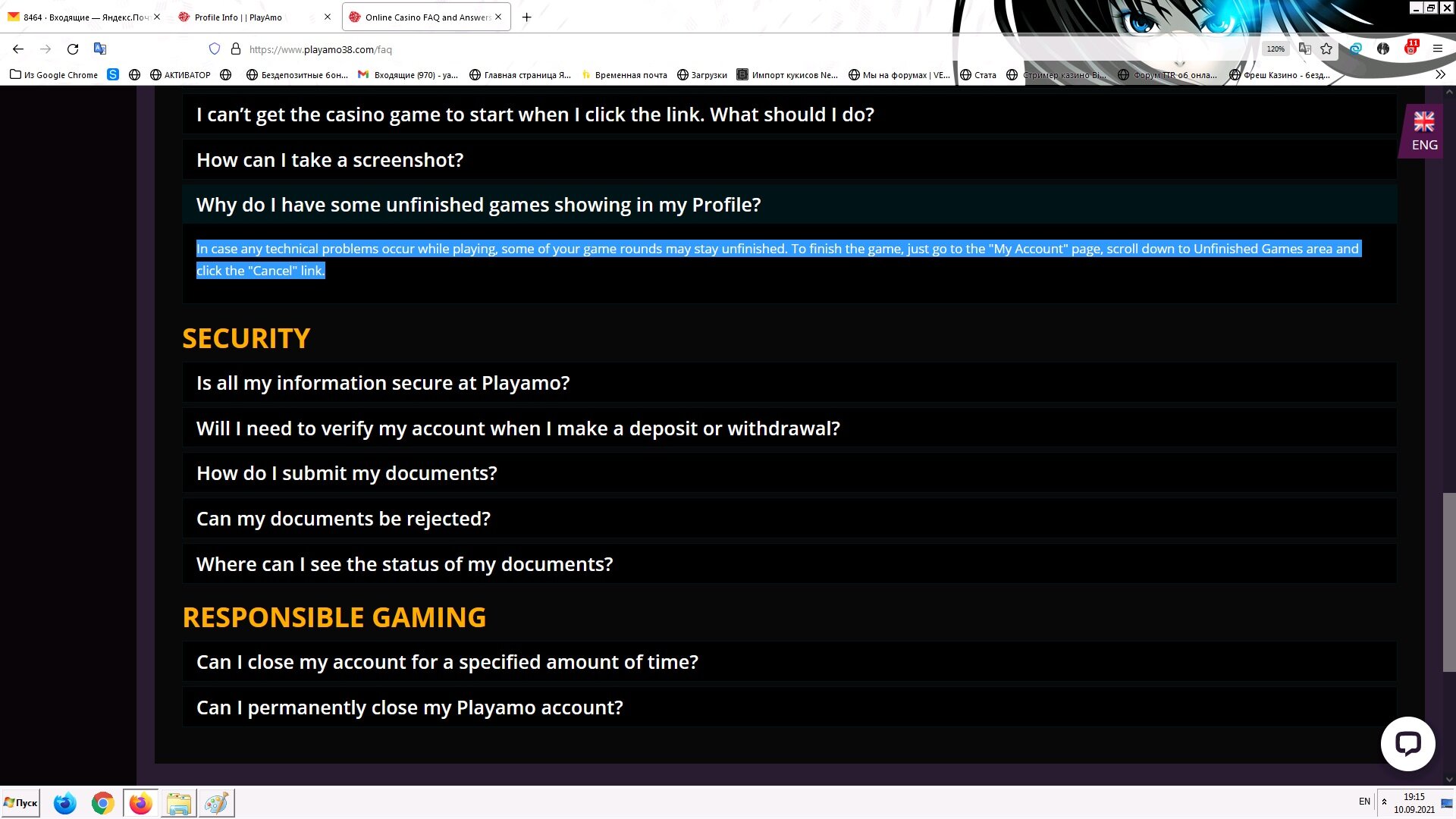
Task: Expand 'Is all my information secure at Playamo?'
Action: click(x=383, y=383)
